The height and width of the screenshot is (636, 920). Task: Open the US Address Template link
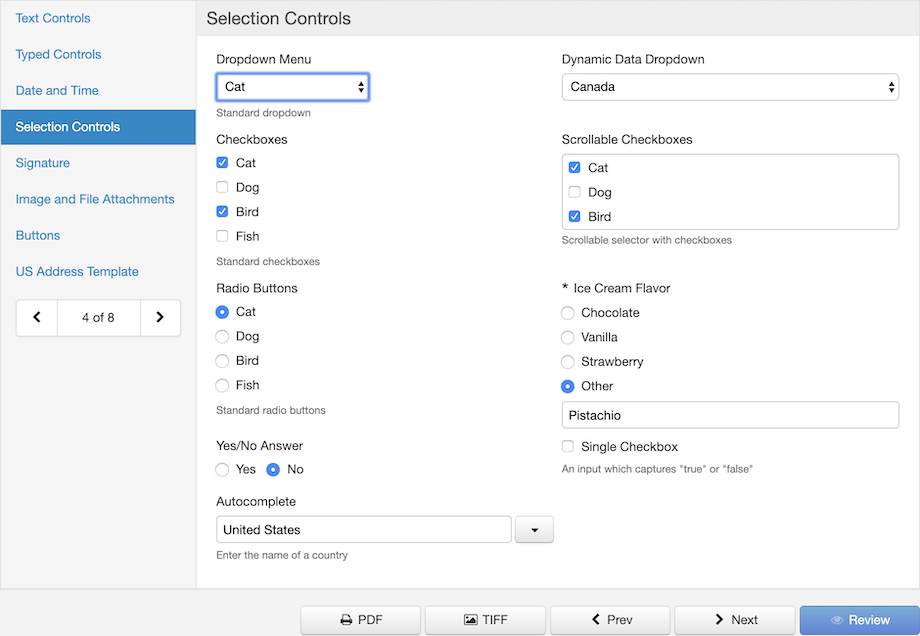pos(77,272)
